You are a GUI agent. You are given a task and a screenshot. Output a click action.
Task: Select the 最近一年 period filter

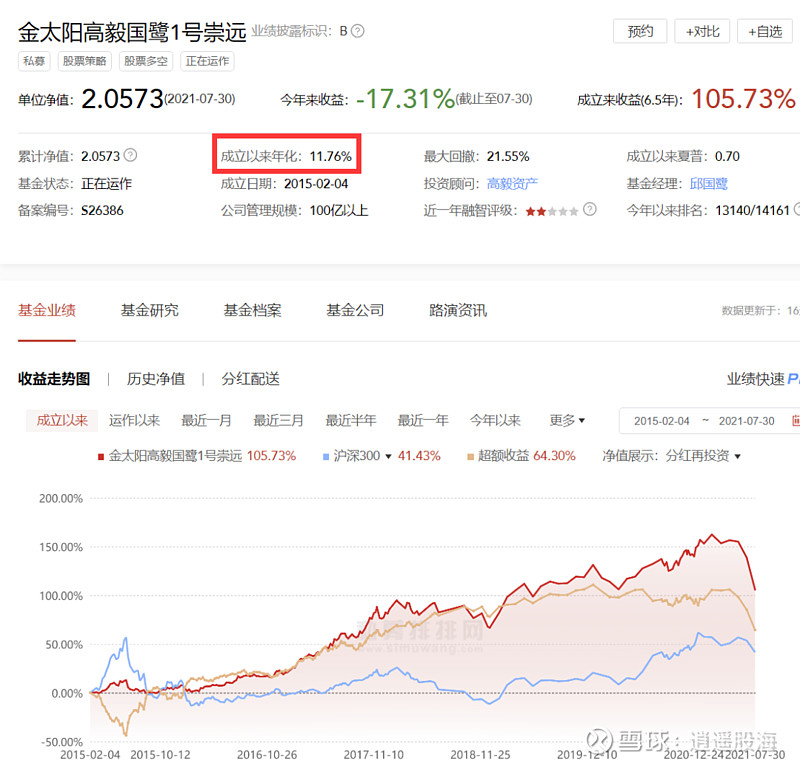pyautogui.click(x=423, y=421)
